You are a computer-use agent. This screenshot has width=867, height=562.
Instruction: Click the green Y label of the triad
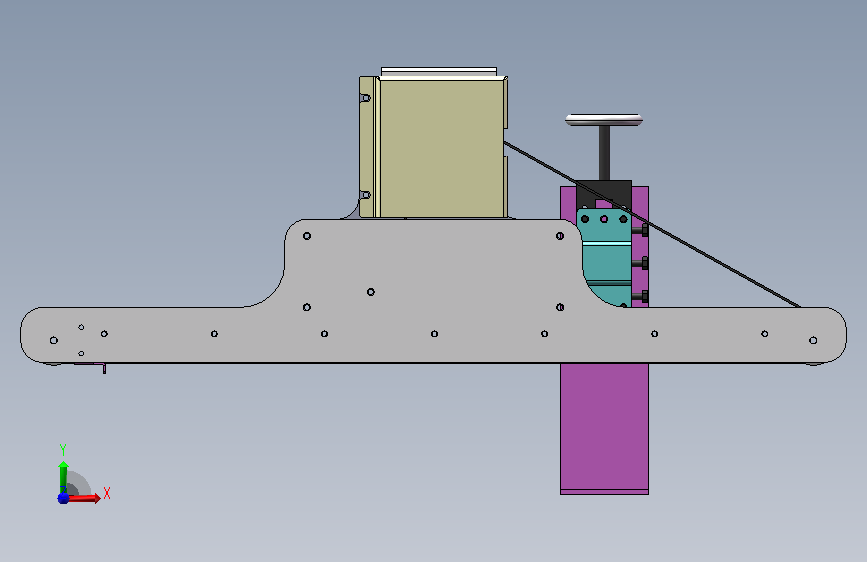[63, 450]
